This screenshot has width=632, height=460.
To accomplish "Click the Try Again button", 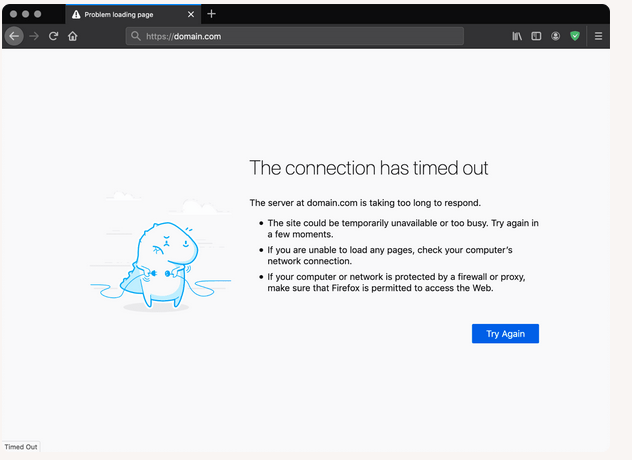I will [505, 333].
